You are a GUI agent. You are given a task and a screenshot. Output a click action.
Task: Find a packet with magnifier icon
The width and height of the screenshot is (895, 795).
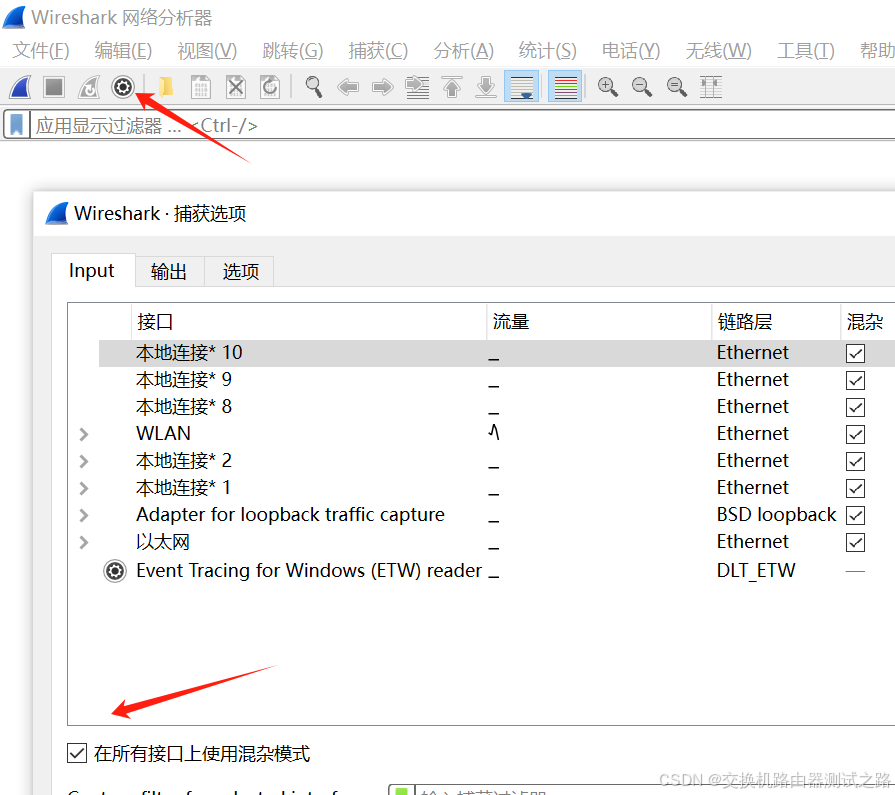tap(313, 87)
